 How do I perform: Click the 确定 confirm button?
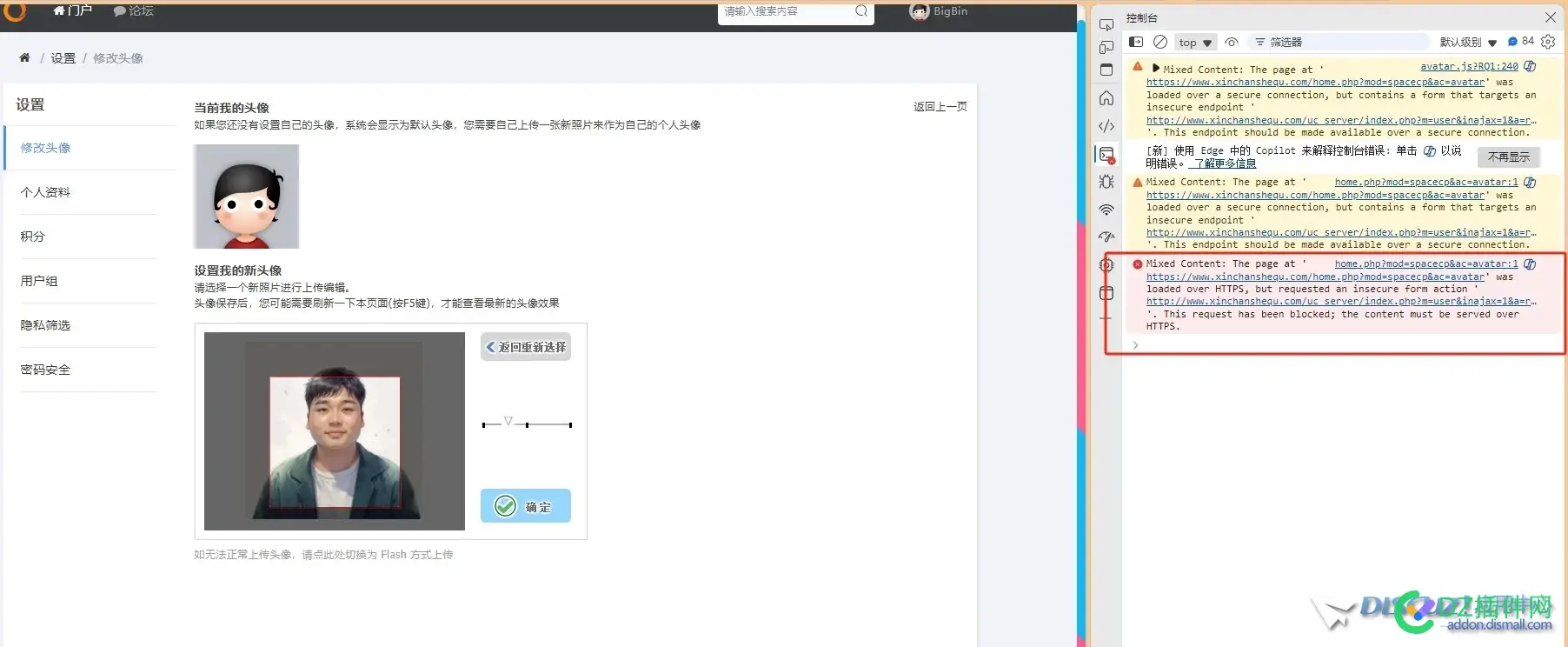525,506
